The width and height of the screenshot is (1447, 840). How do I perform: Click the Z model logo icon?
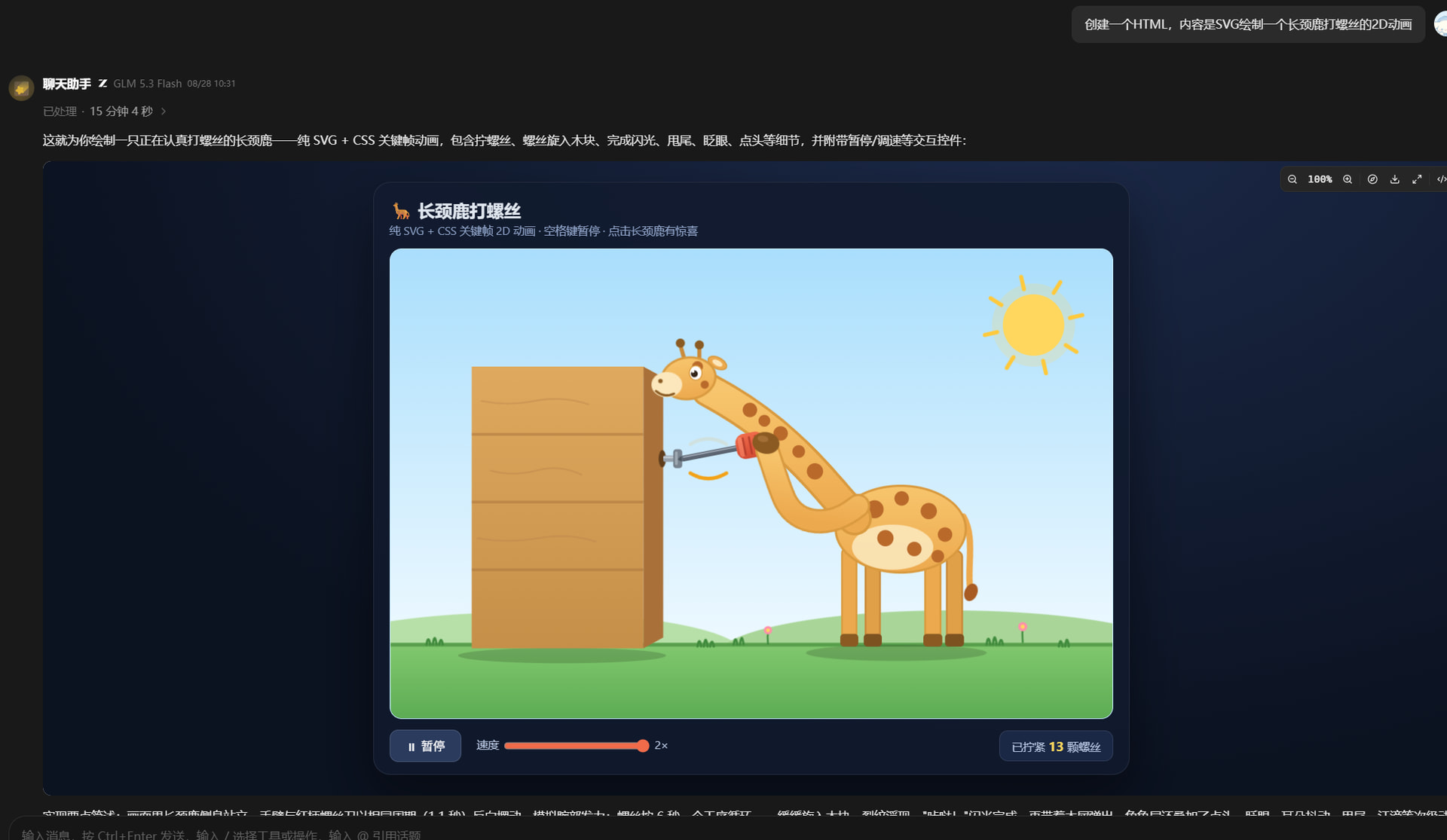(x=102, y=84)
